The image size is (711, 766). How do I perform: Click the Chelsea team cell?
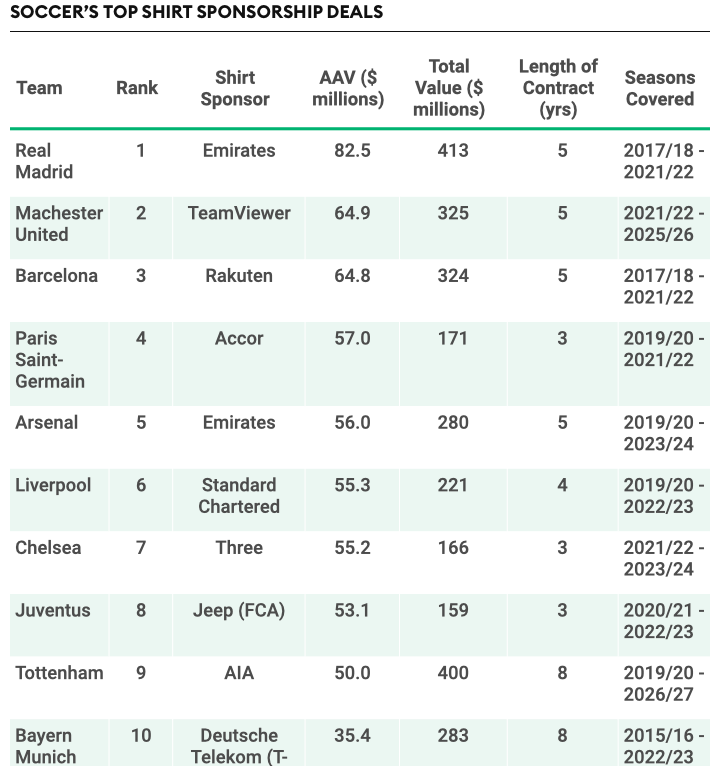tap(49, 548)
